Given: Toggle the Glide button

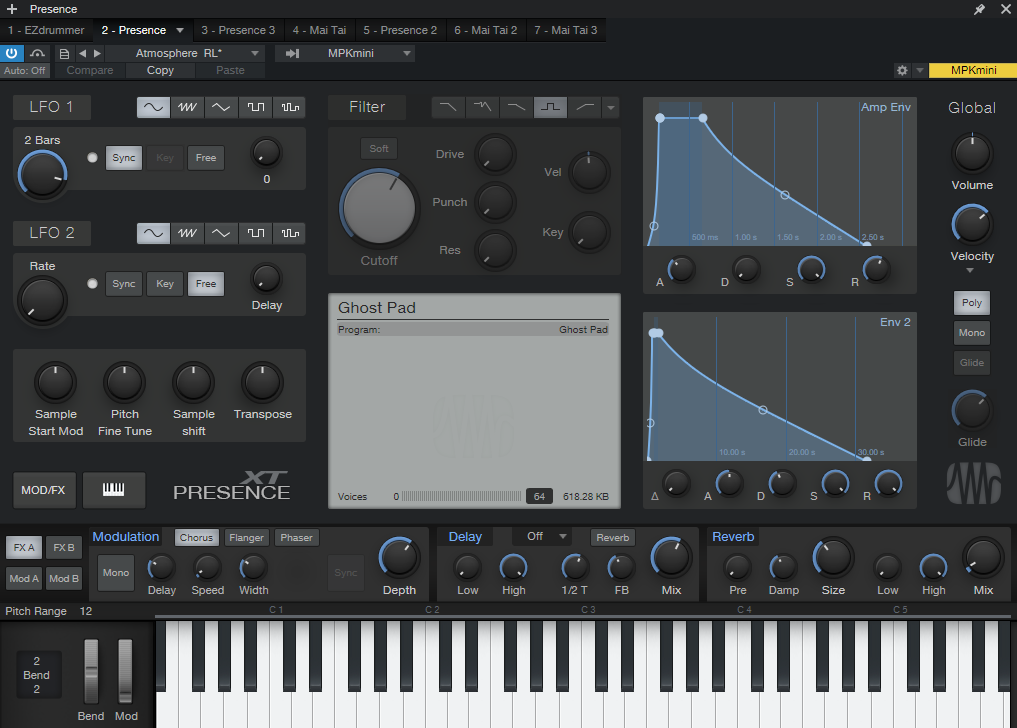Looking at the screenshot, I should click(x=972, y=363).
